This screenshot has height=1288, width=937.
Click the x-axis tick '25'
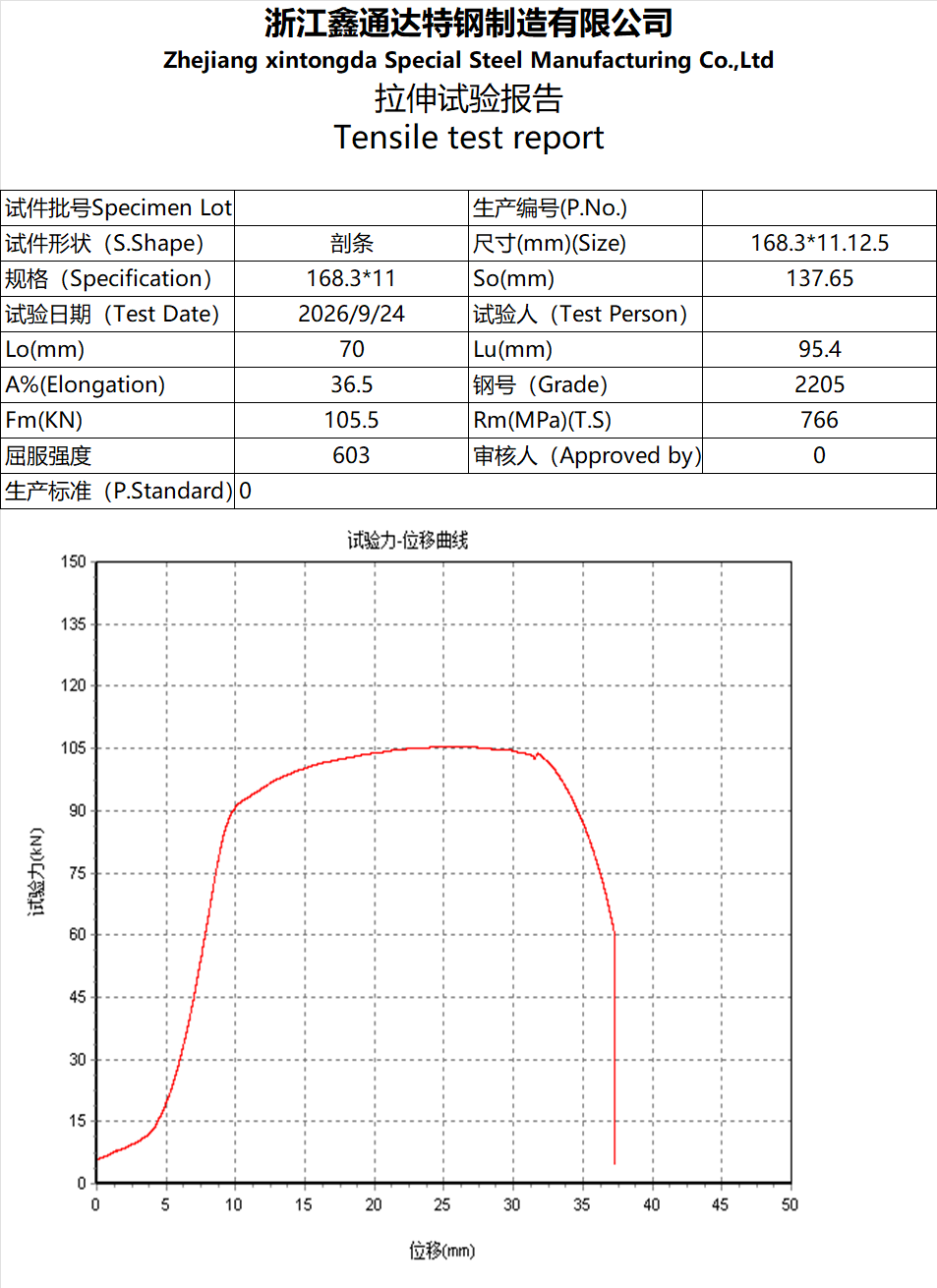tap(442, 1204)
